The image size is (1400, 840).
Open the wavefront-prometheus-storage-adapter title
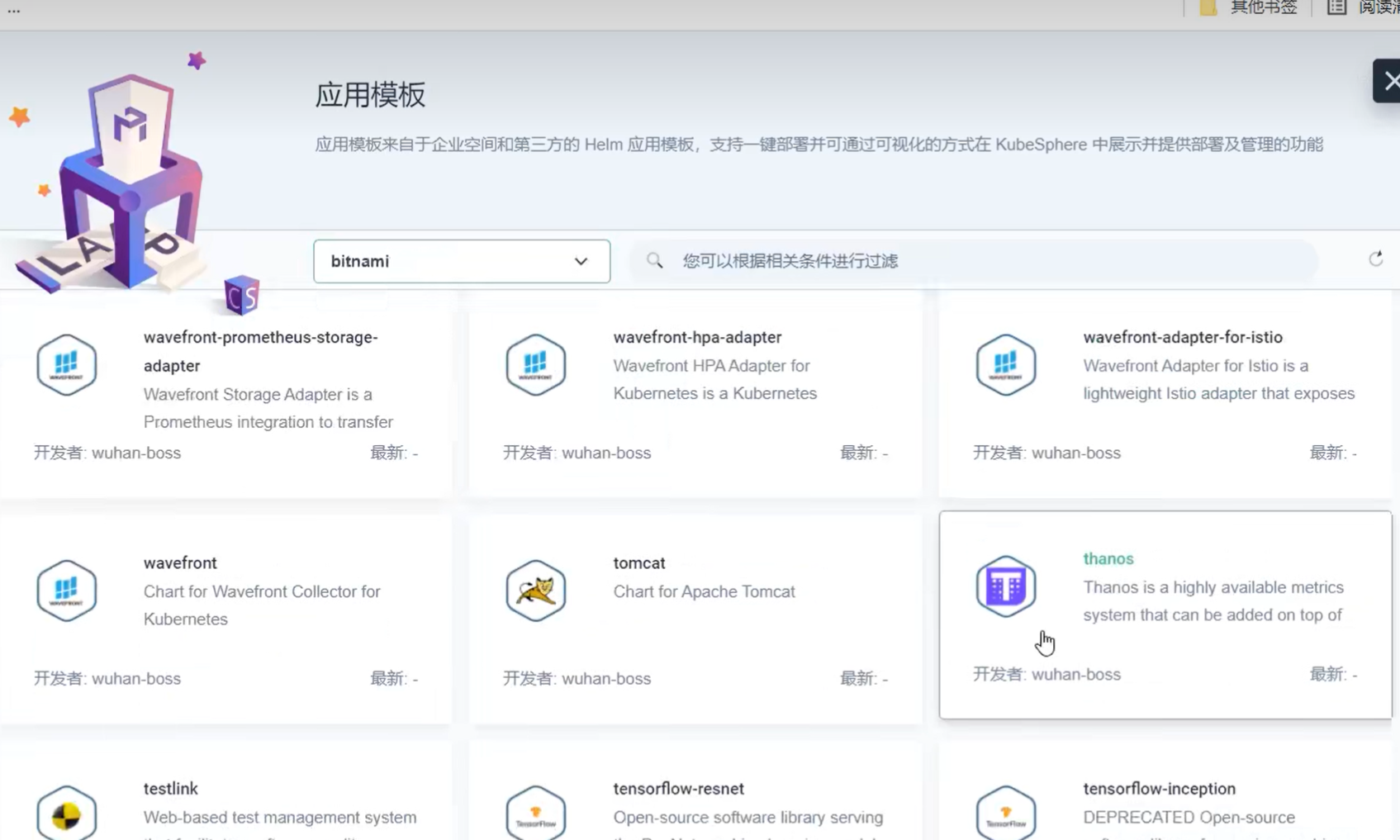(x=260, y=351)
